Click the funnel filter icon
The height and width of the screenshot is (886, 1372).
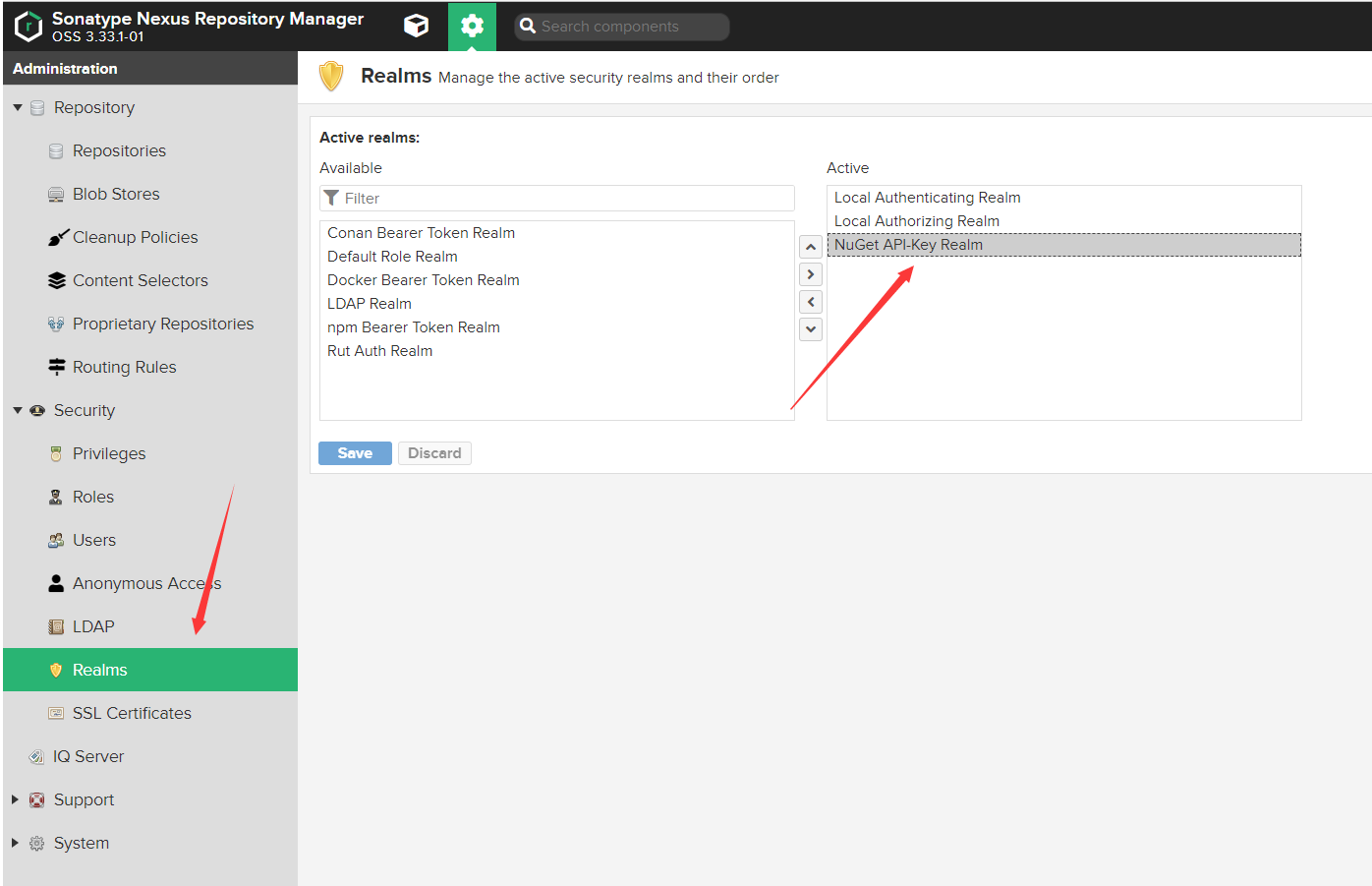click(x=332, y=199)
